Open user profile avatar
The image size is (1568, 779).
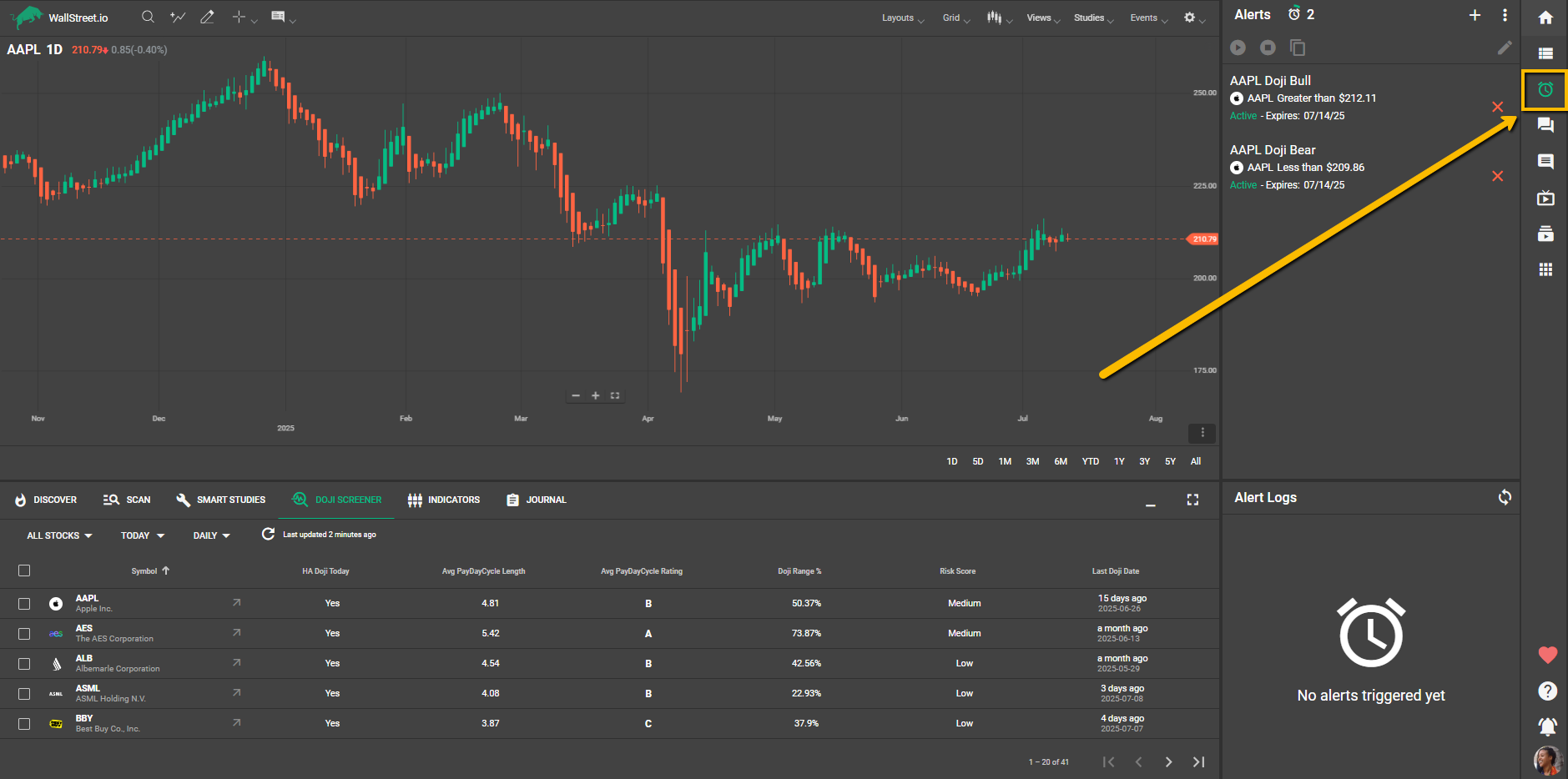point(1547,761)
